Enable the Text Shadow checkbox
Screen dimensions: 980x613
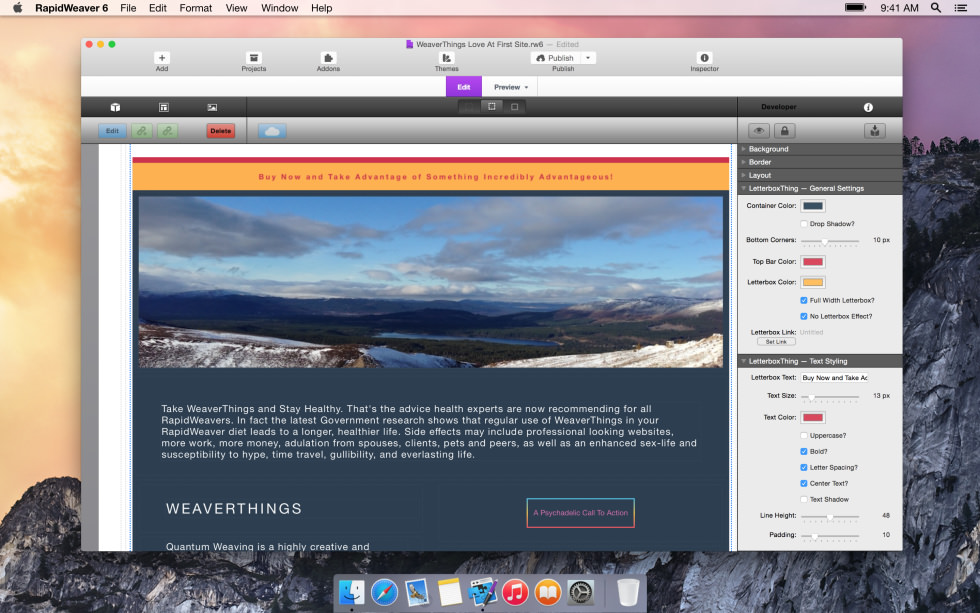click(804, 499)
